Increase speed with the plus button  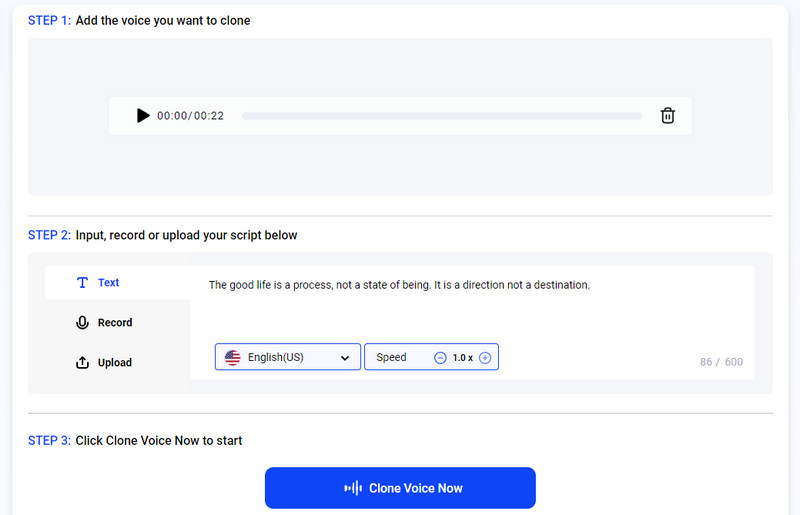(485, 357)
